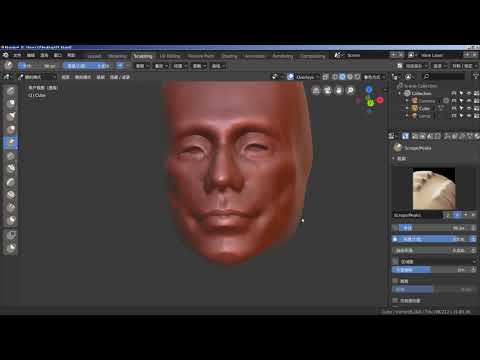Screen dimensions: 480x360
Task: Click Scrape/Peaks brush icon in properties header
Action: [398, 148]
